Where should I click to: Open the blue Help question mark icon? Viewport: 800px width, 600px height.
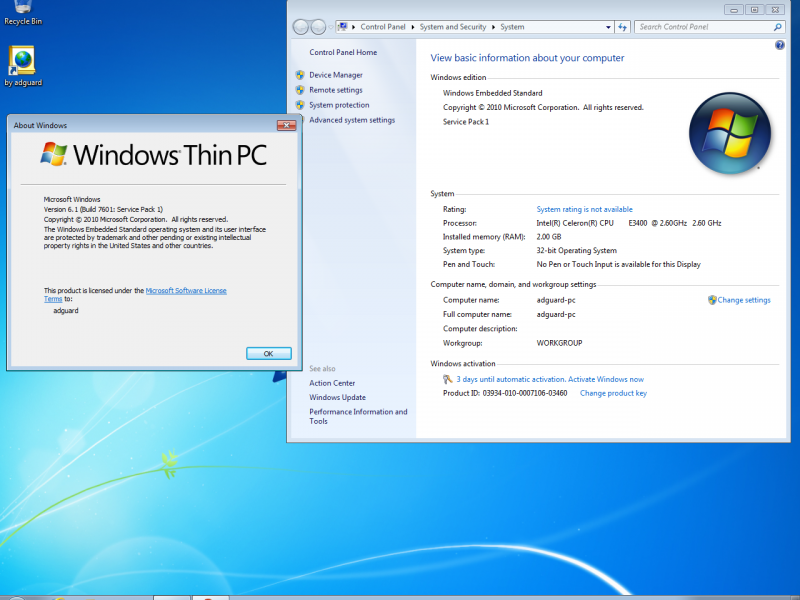[780, 45]
